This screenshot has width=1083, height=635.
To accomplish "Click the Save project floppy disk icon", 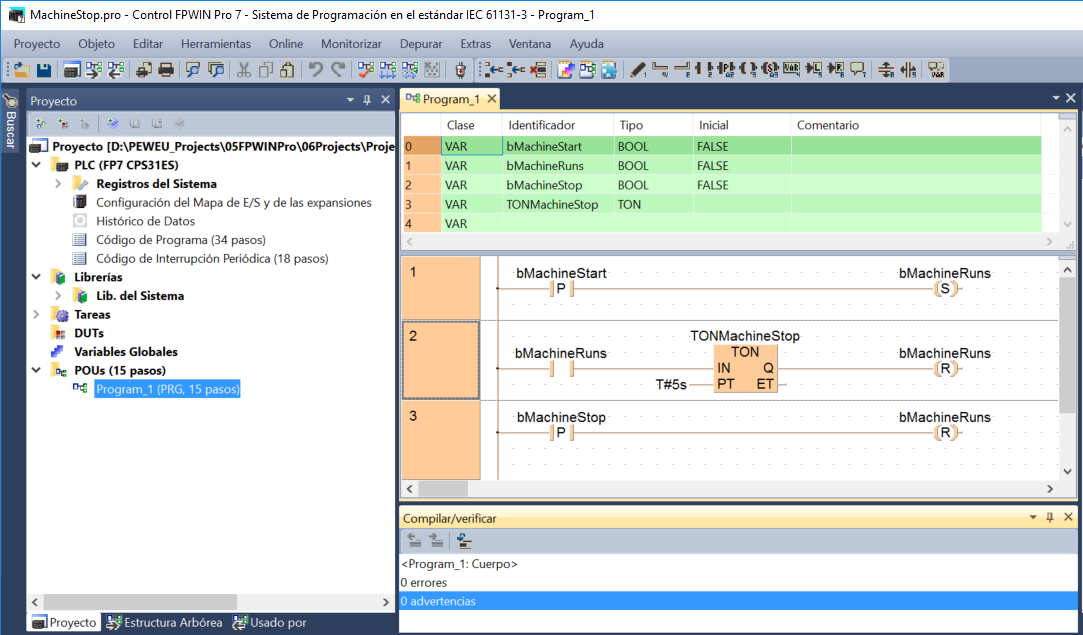I will [x=44, y=70].
